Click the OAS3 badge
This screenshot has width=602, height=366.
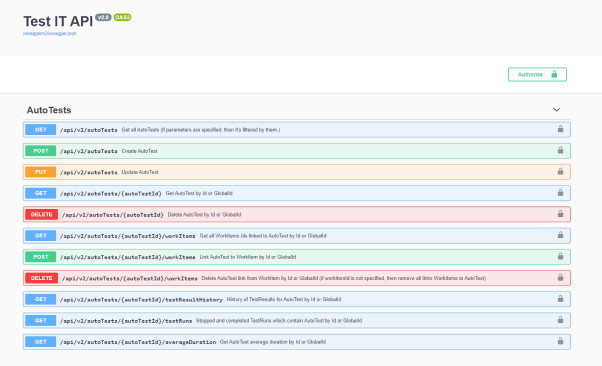tap(122, 17)
